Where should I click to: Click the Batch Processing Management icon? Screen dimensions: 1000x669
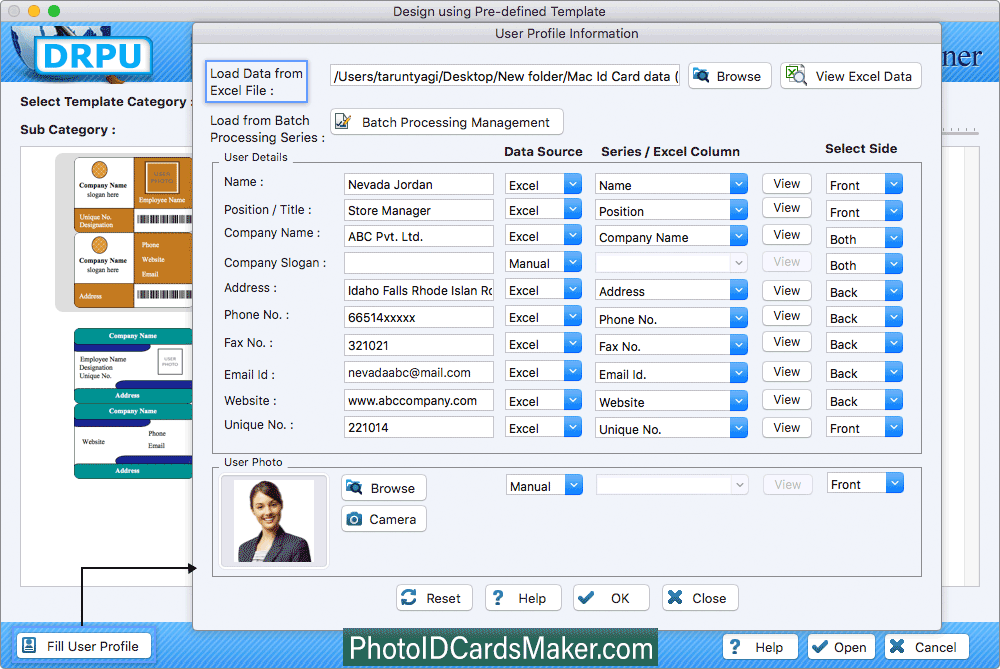pyautogui.click(x=343, y=122)
